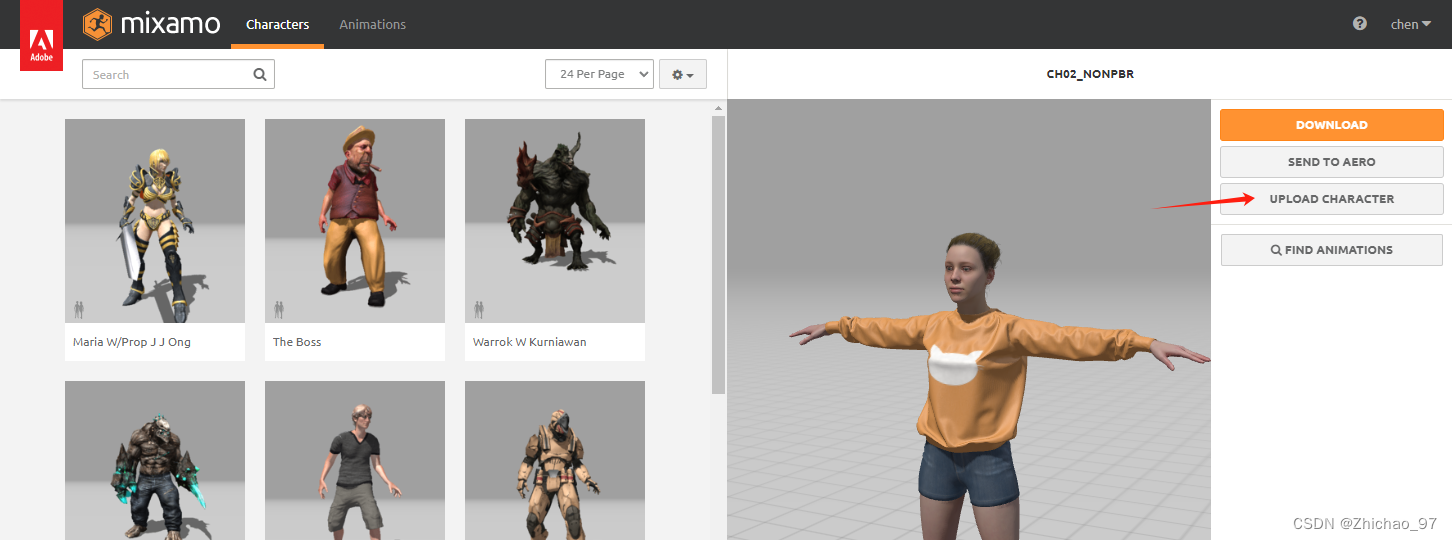This screenshot has height=540, width=1452.
Task: Switch to the Animations tab
Action: (372, 24)
